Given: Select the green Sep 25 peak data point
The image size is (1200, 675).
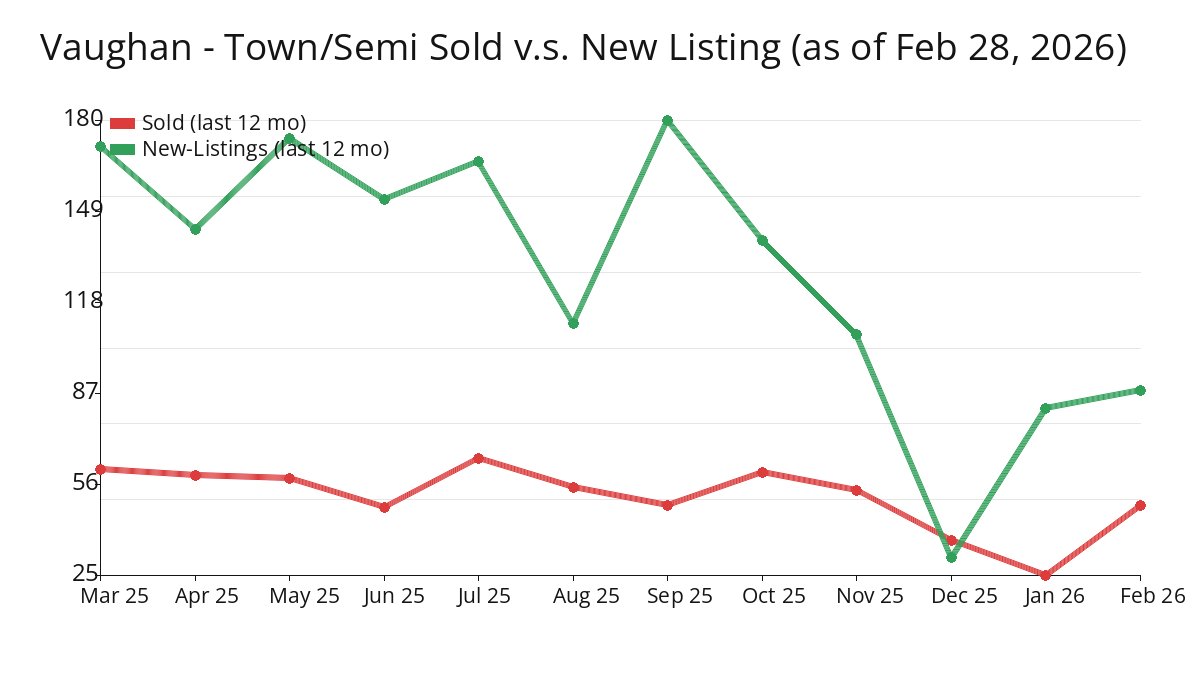Looking at the screenshot, I should coord(667,121).
